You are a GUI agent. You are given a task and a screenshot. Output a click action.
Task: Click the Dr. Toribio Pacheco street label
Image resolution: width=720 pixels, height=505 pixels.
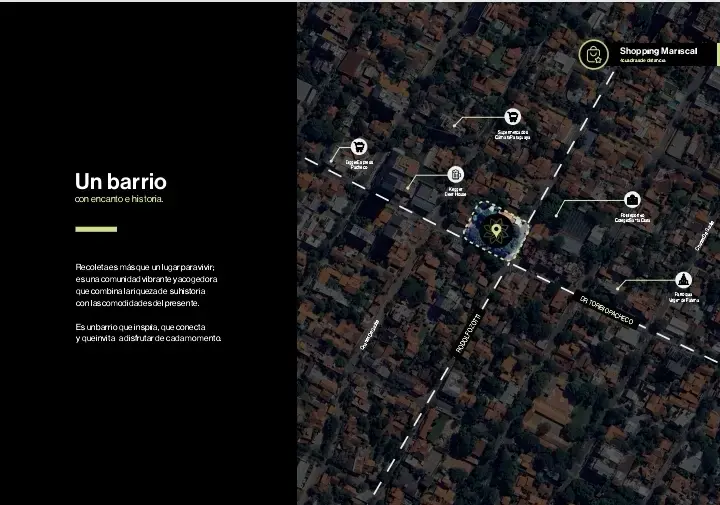tap(620, 311)
